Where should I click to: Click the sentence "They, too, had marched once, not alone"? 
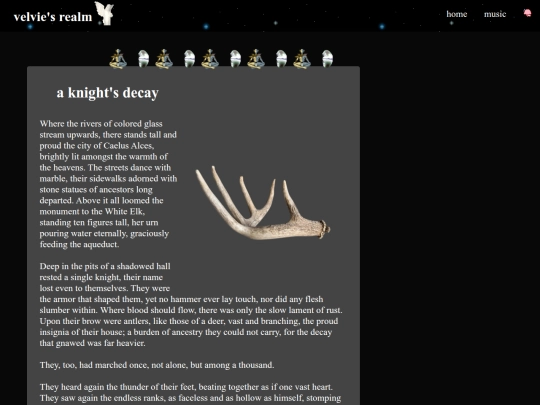pyautogui.click(x=114, y=365)
